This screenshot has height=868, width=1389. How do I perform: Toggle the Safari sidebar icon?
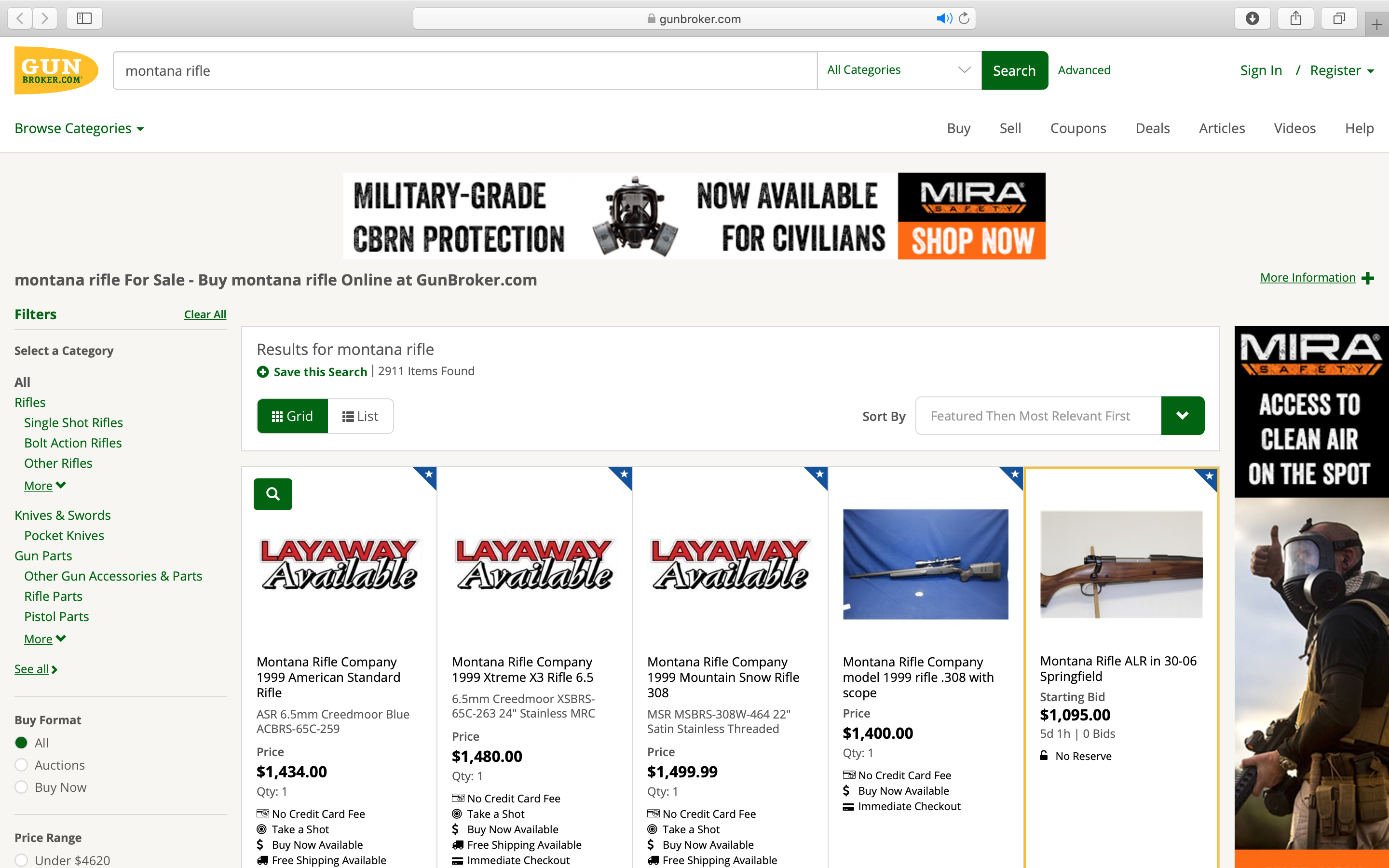(x=84, y=18)
